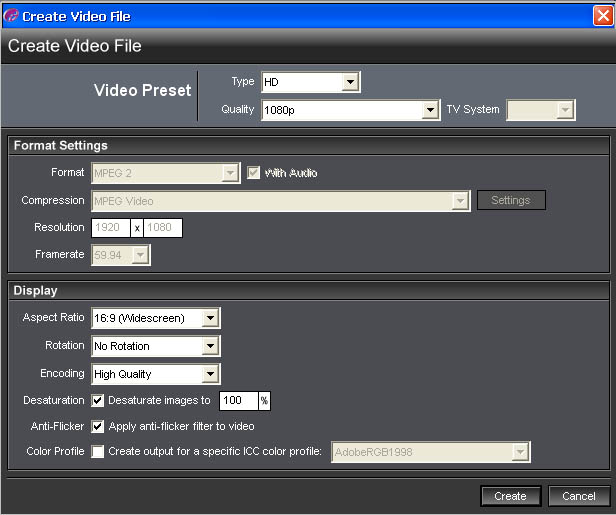Screen dimensions: 616x515
Task: Open the Framerate dropdown showing 59.94
Action: pyautogui.click(x=121, y=255)
